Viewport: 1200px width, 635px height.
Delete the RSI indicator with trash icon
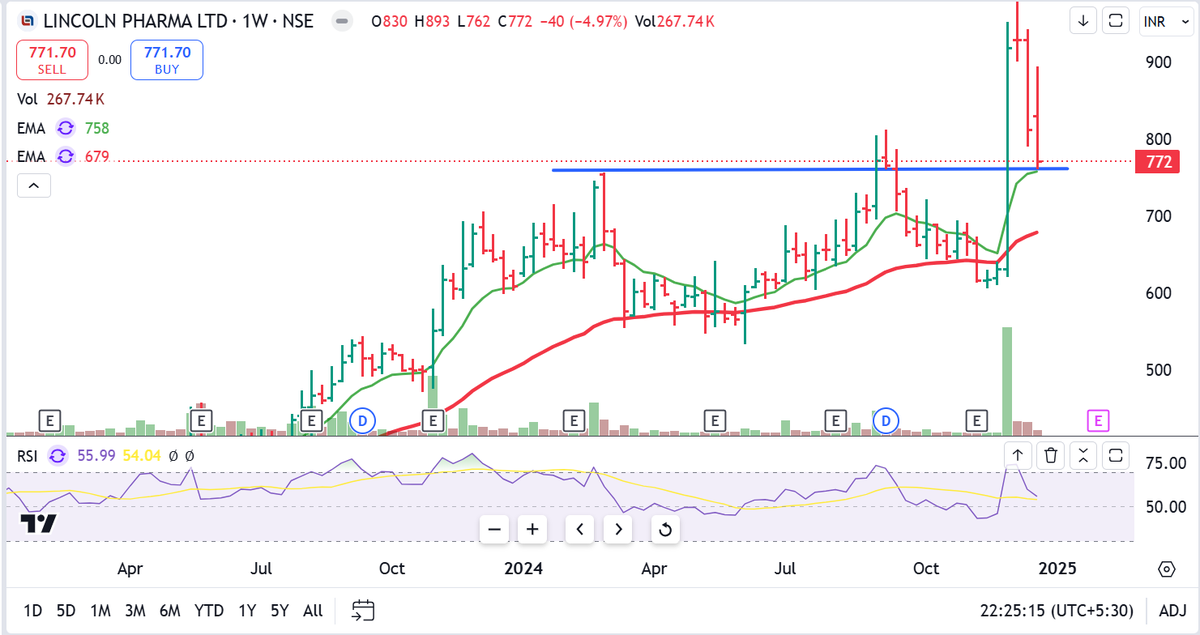coord(1051,455)
